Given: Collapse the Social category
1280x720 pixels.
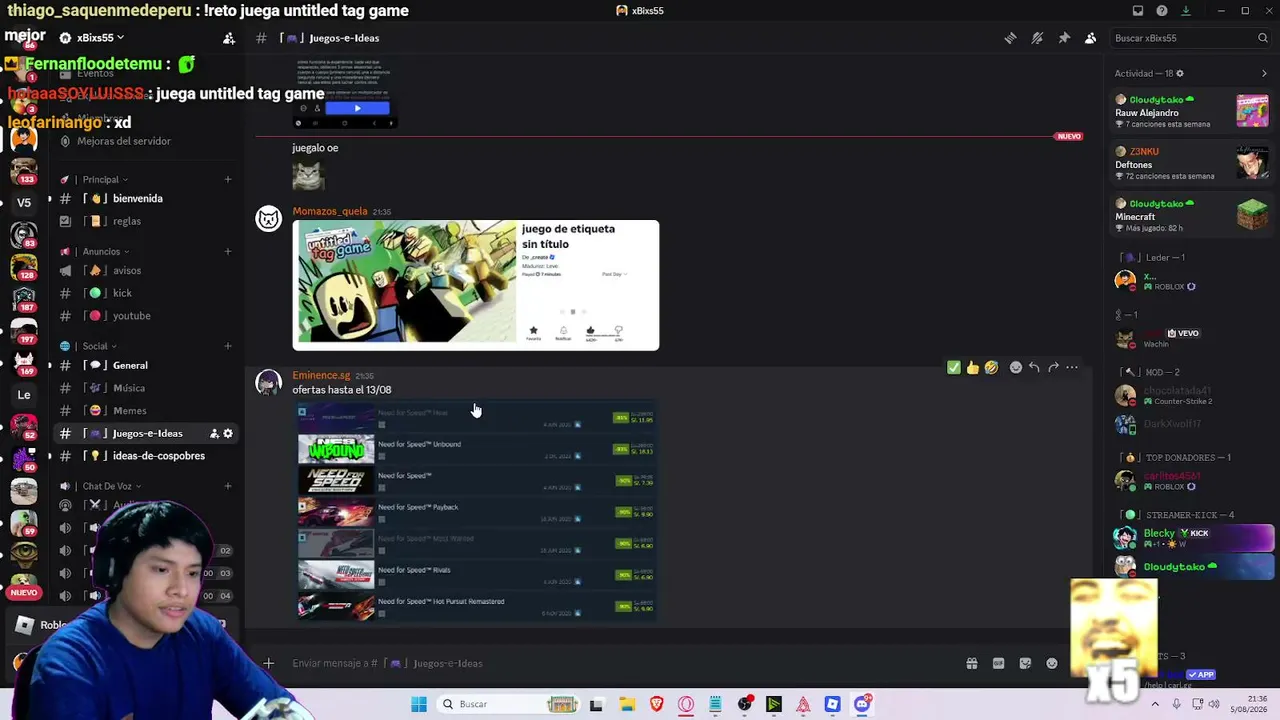Looking at the screenshot, I should [100, 346].
